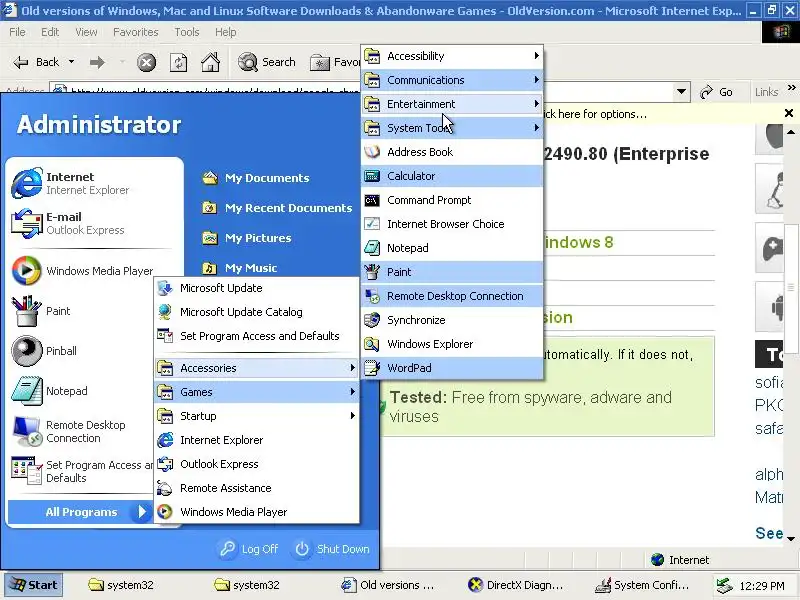The width and height of the screenshot is (800, 600).
Task: Launch Notepad from the Start menu's left column
Action: [x=82, y=391]
